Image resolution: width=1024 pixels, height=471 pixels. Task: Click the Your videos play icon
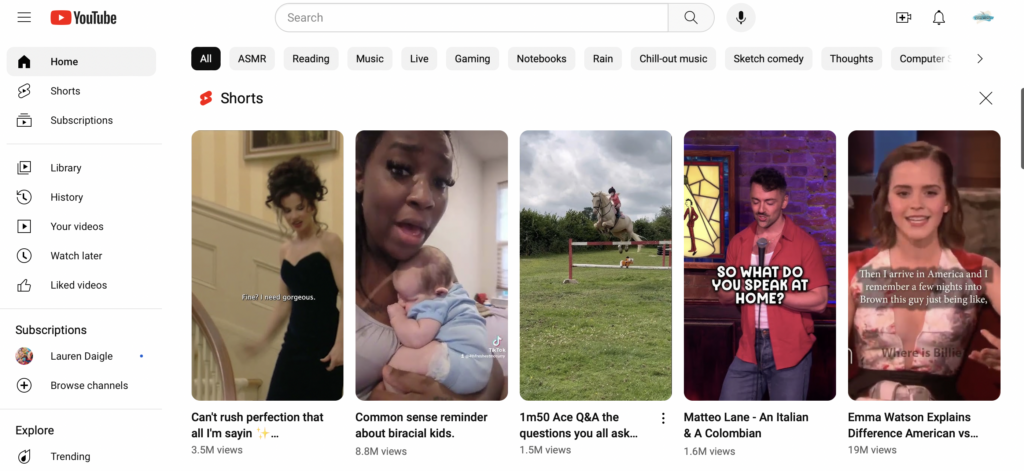tap(24, 227)
